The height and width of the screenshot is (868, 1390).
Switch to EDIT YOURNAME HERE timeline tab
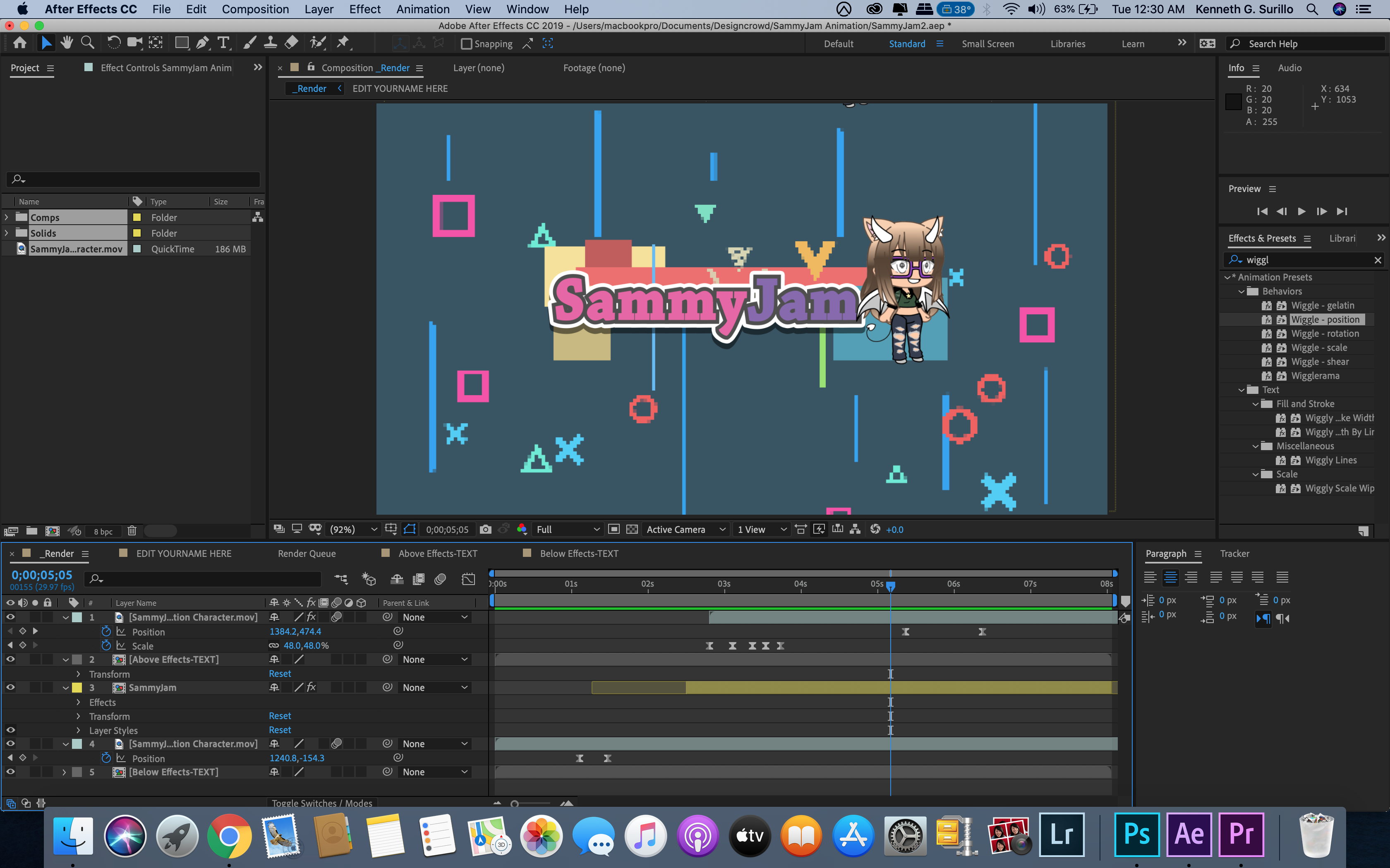click(x=184, y=554)
